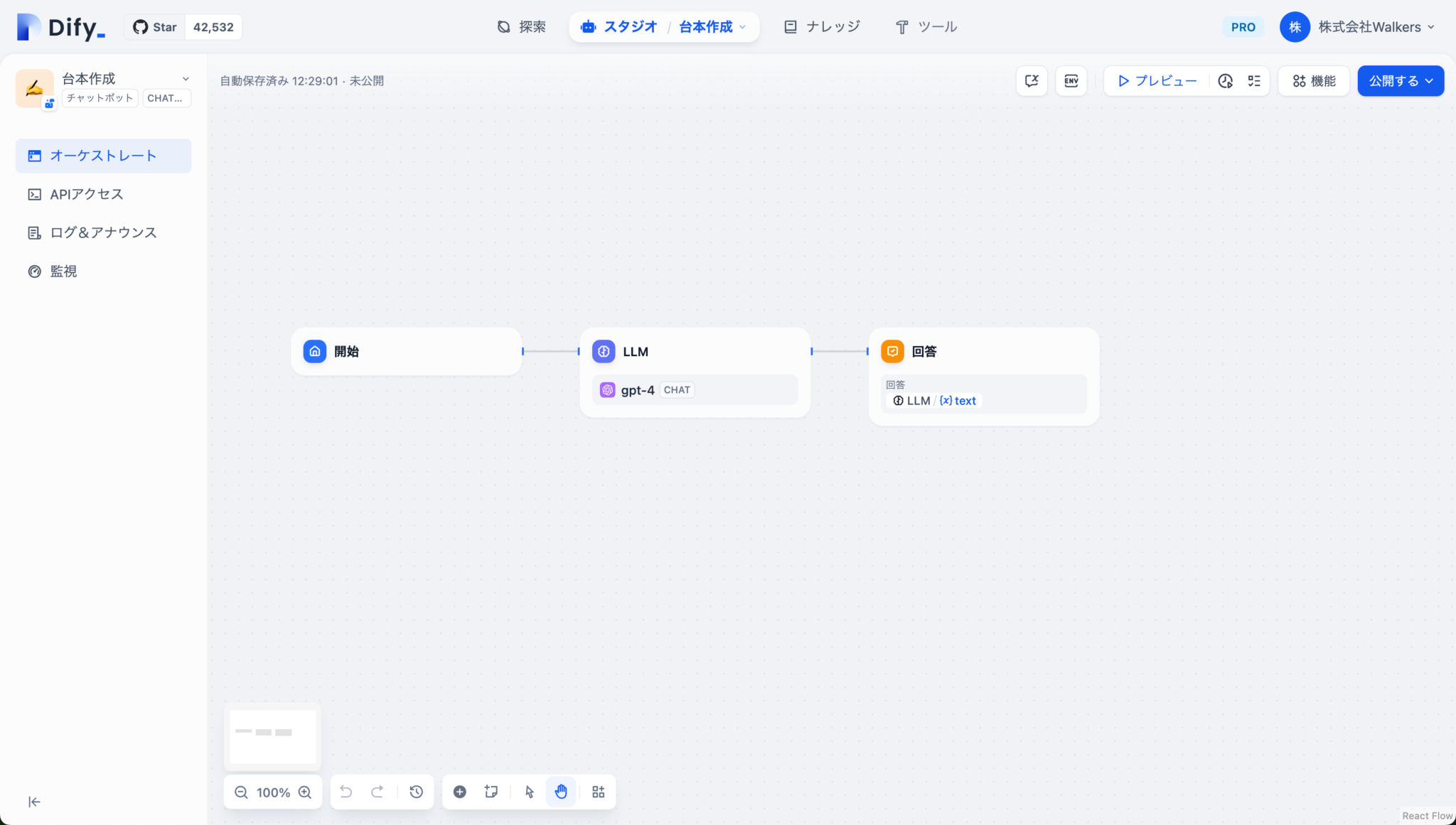The height and width of the screenshot is (825, 1456).
Task: Open the ツール menu
Action: pyautogui.click(x=926, y=26)
